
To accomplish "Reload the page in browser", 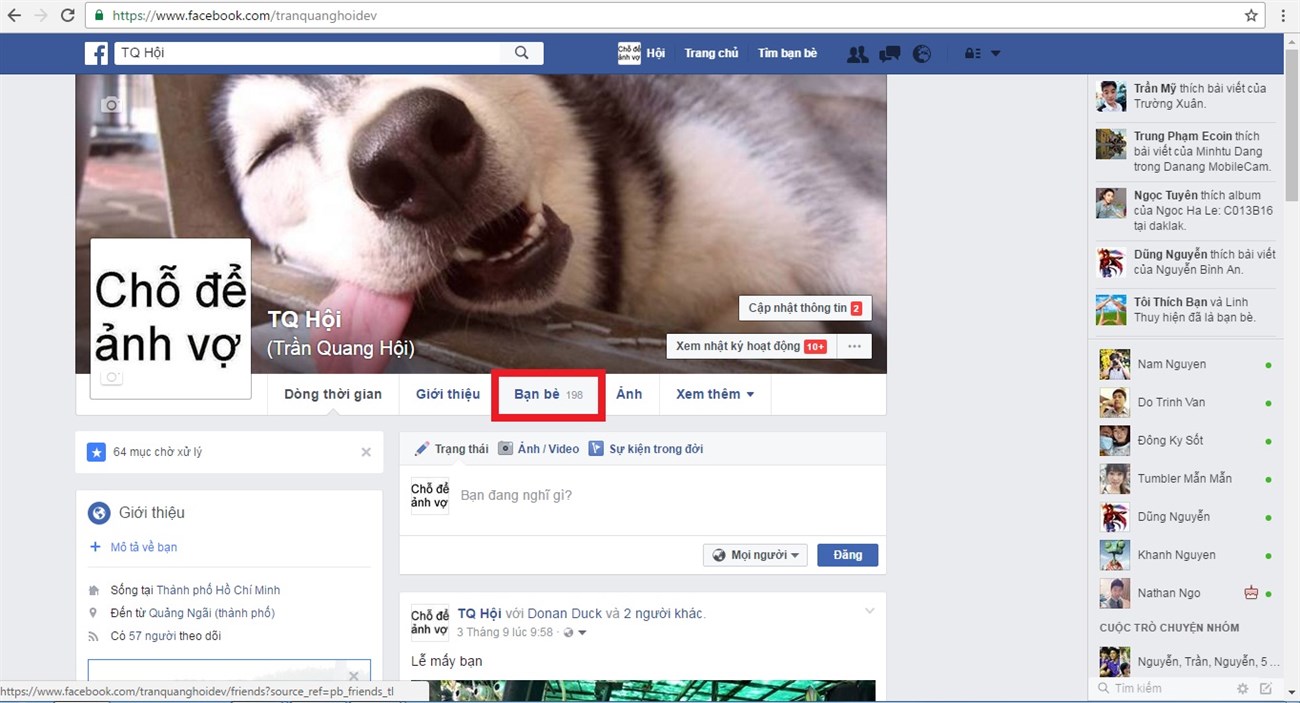I will tap(67, 16).
